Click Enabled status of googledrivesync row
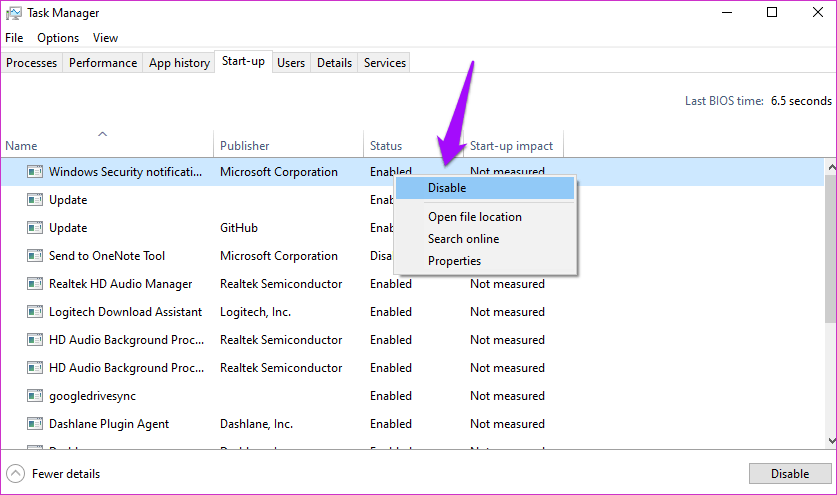 (x=391, y=396)
